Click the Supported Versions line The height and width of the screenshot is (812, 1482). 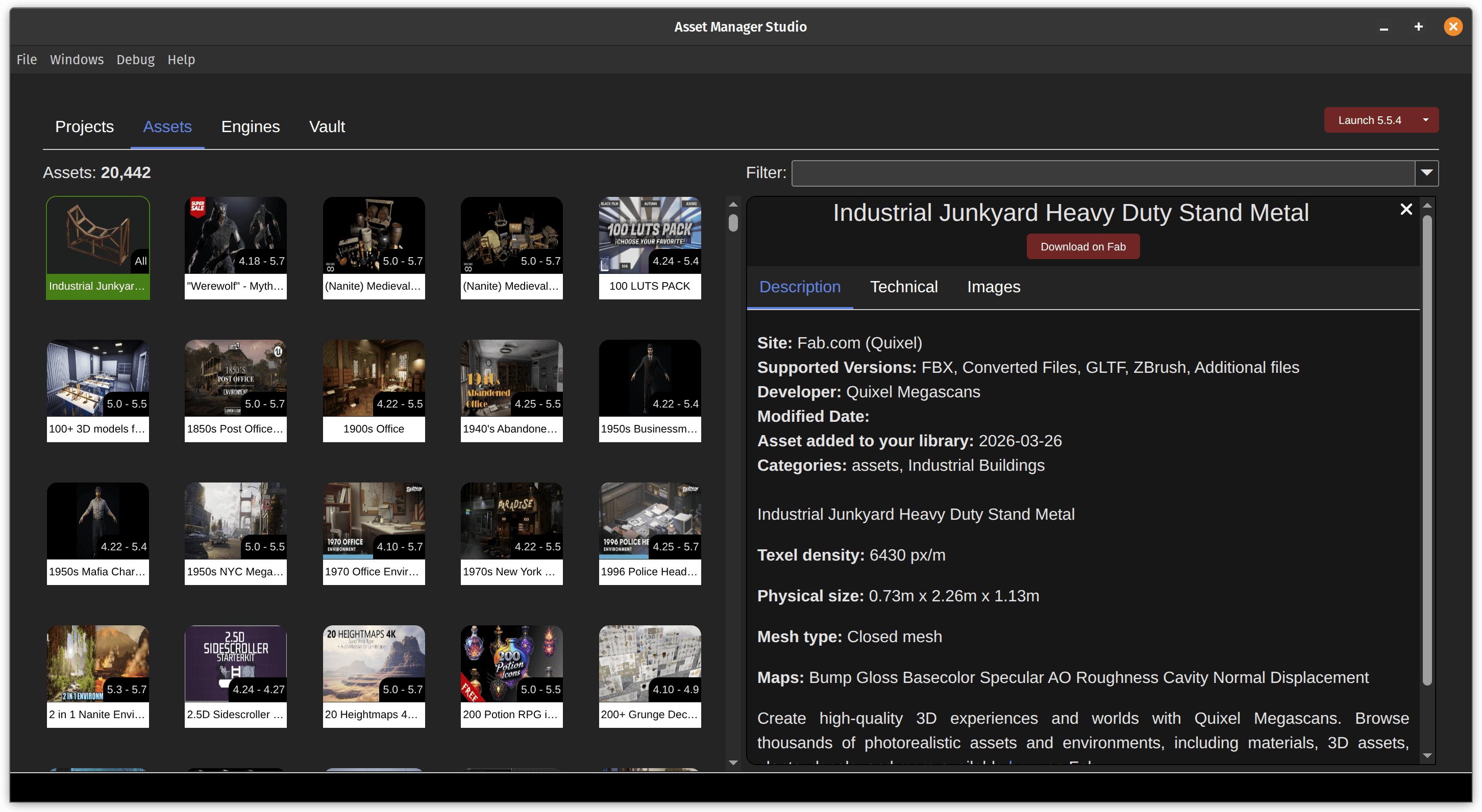point(1028,367)
